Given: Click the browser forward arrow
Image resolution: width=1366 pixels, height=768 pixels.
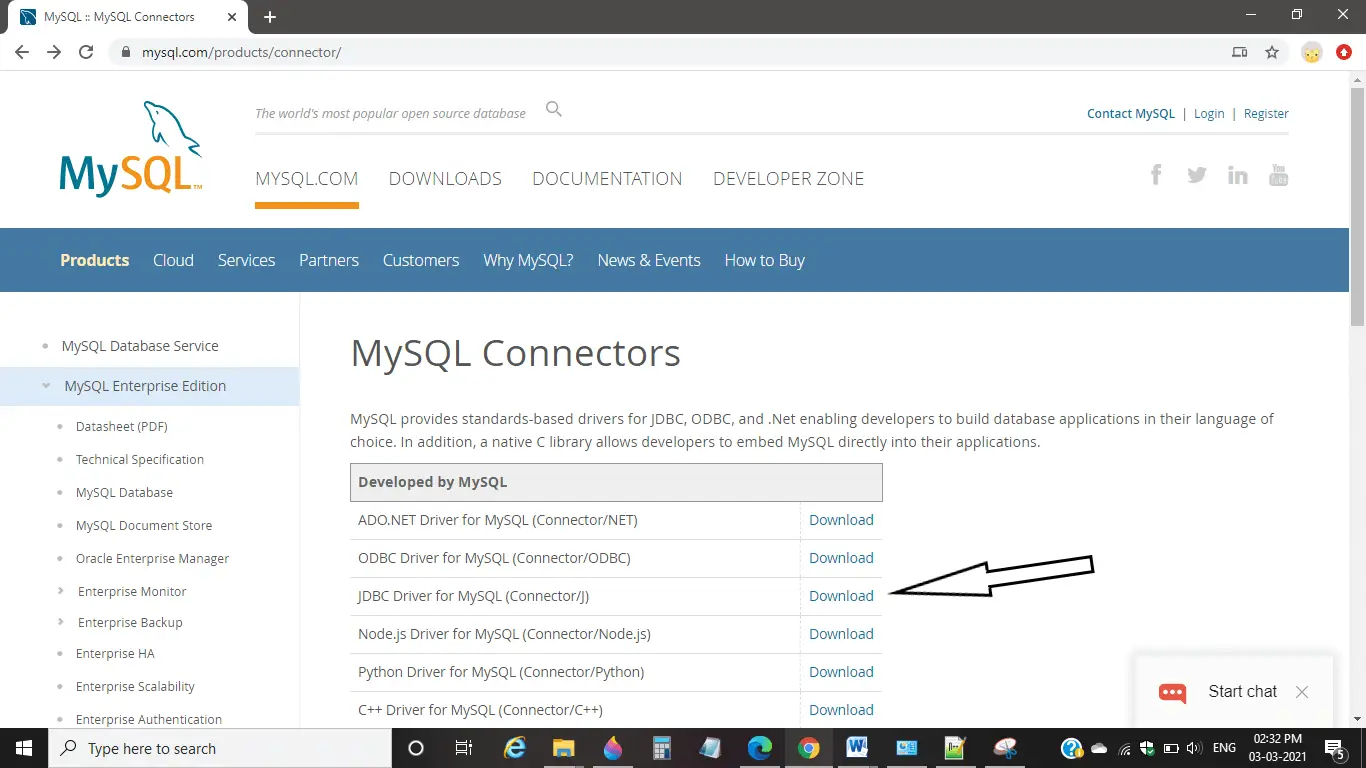Looking at the screenshot, I should tap(54, 52).
